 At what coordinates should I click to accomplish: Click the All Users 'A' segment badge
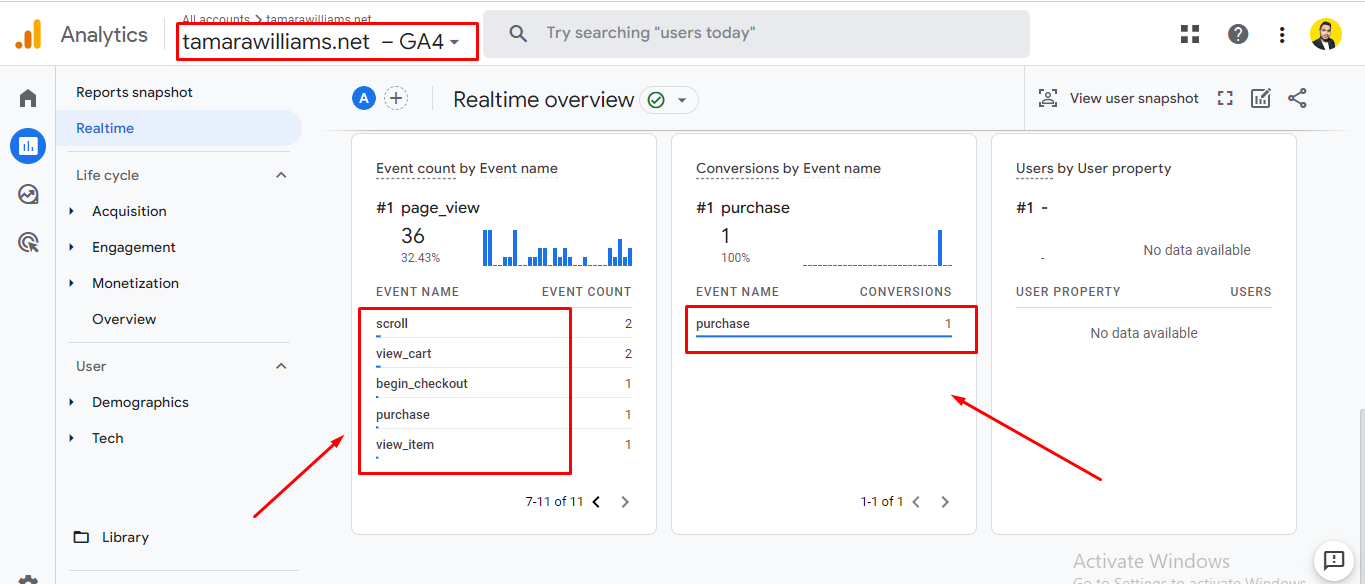click(364, 98)
